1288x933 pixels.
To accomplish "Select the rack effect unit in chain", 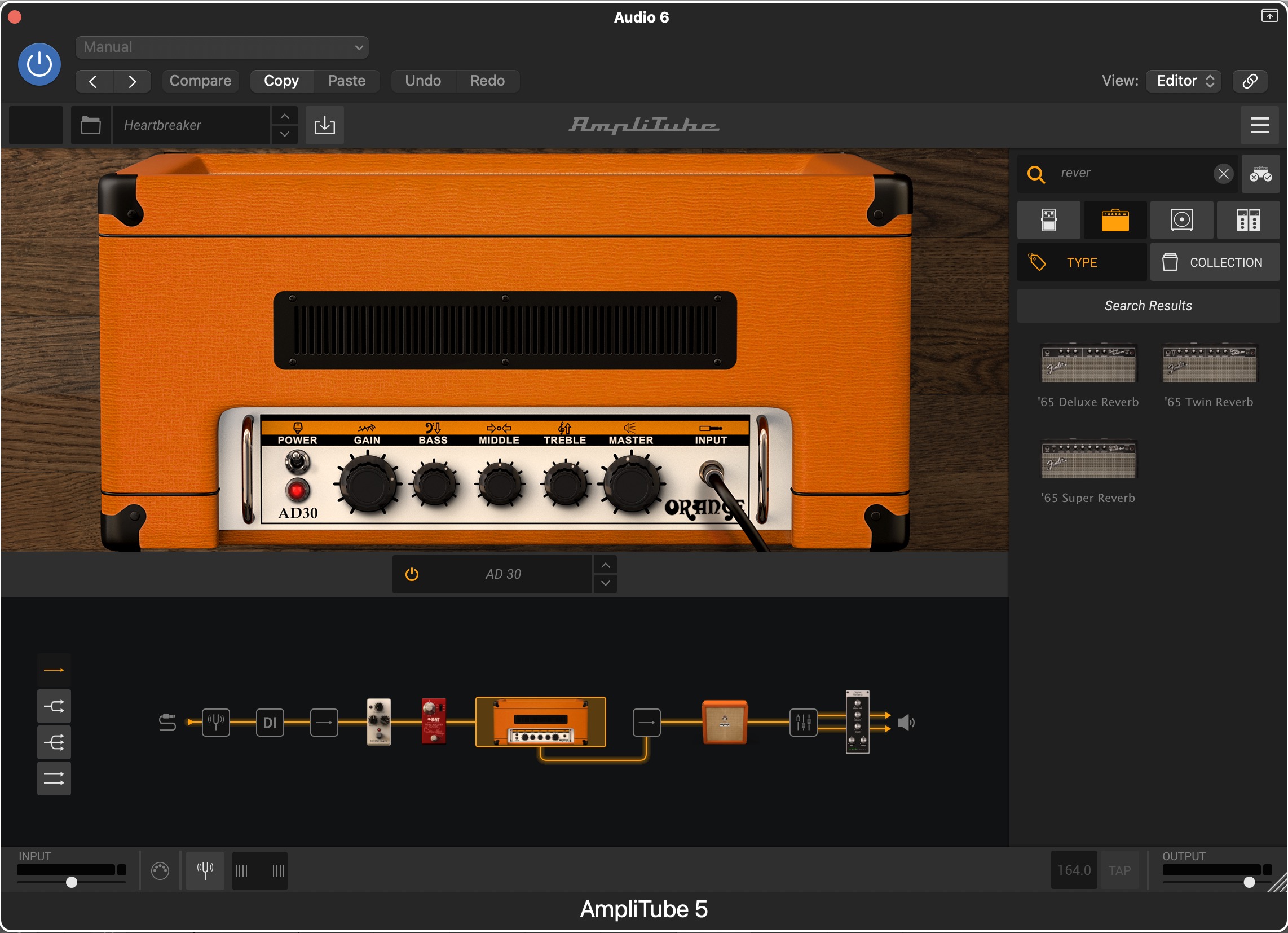I will pyautogui.click(x=858, y=722).
